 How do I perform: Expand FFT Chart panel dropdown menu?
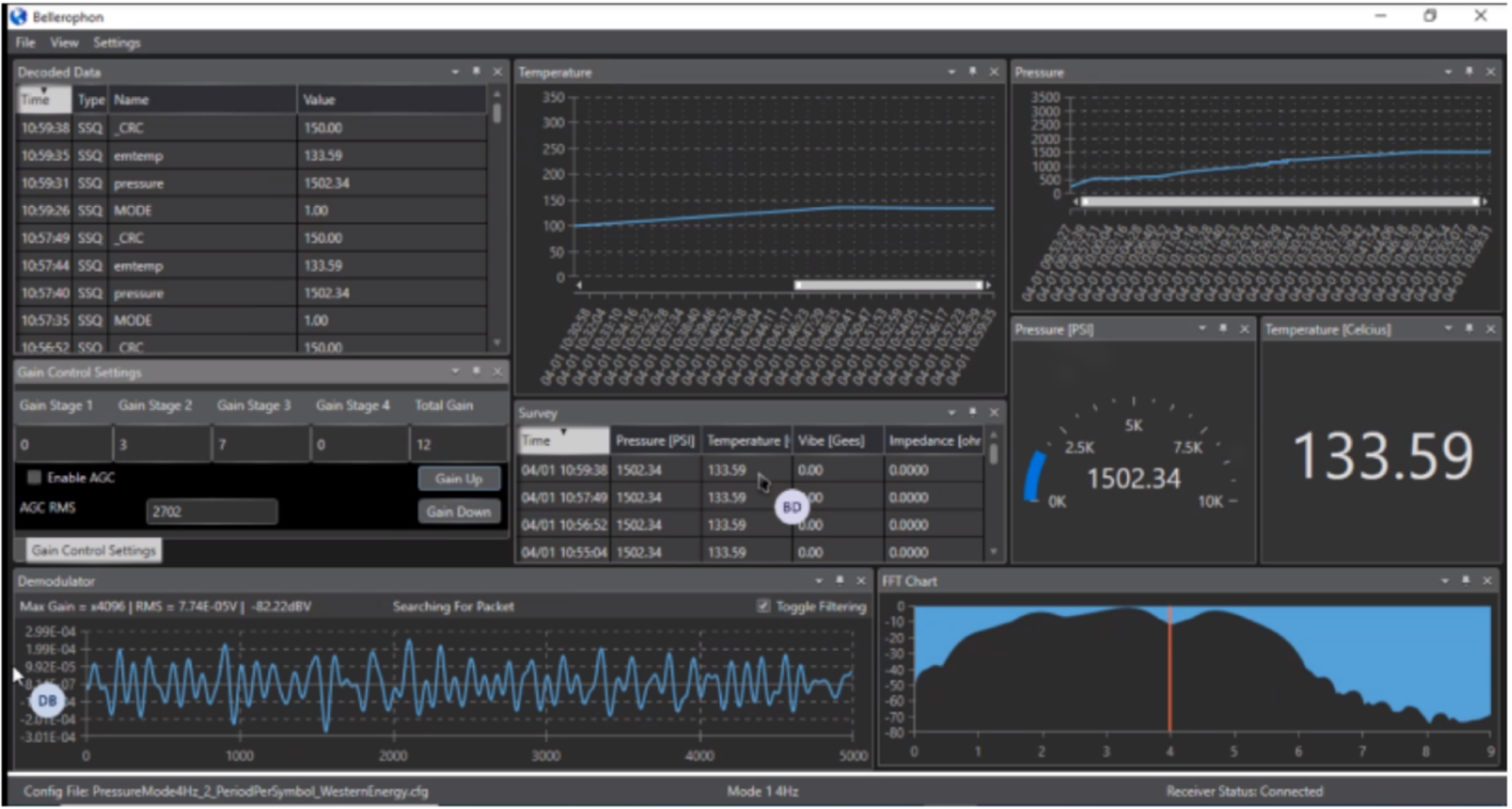tap(1445, 580)
